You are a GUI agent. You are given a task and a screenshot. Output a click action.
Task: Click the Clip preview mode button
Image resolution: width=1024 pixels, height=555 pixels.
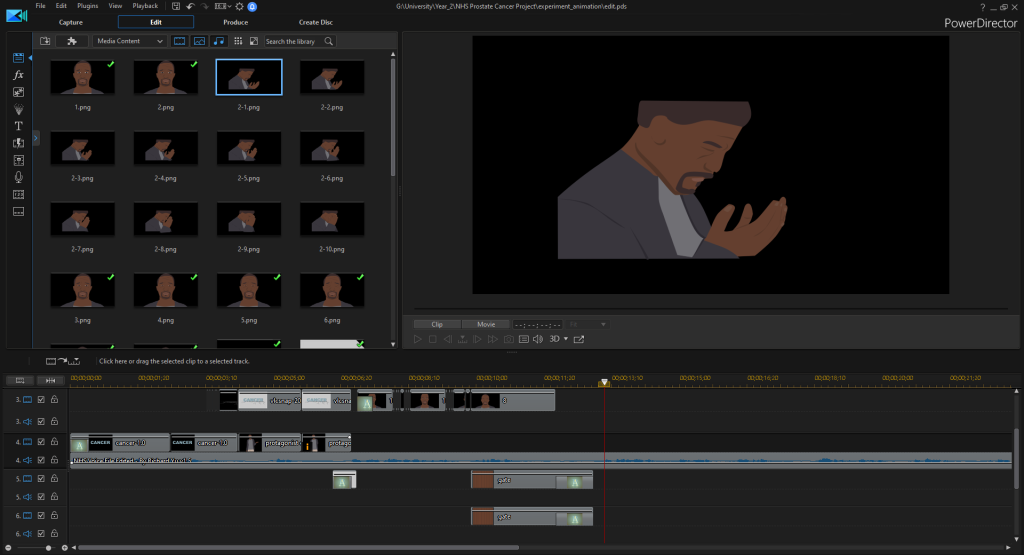coord(437,325)
